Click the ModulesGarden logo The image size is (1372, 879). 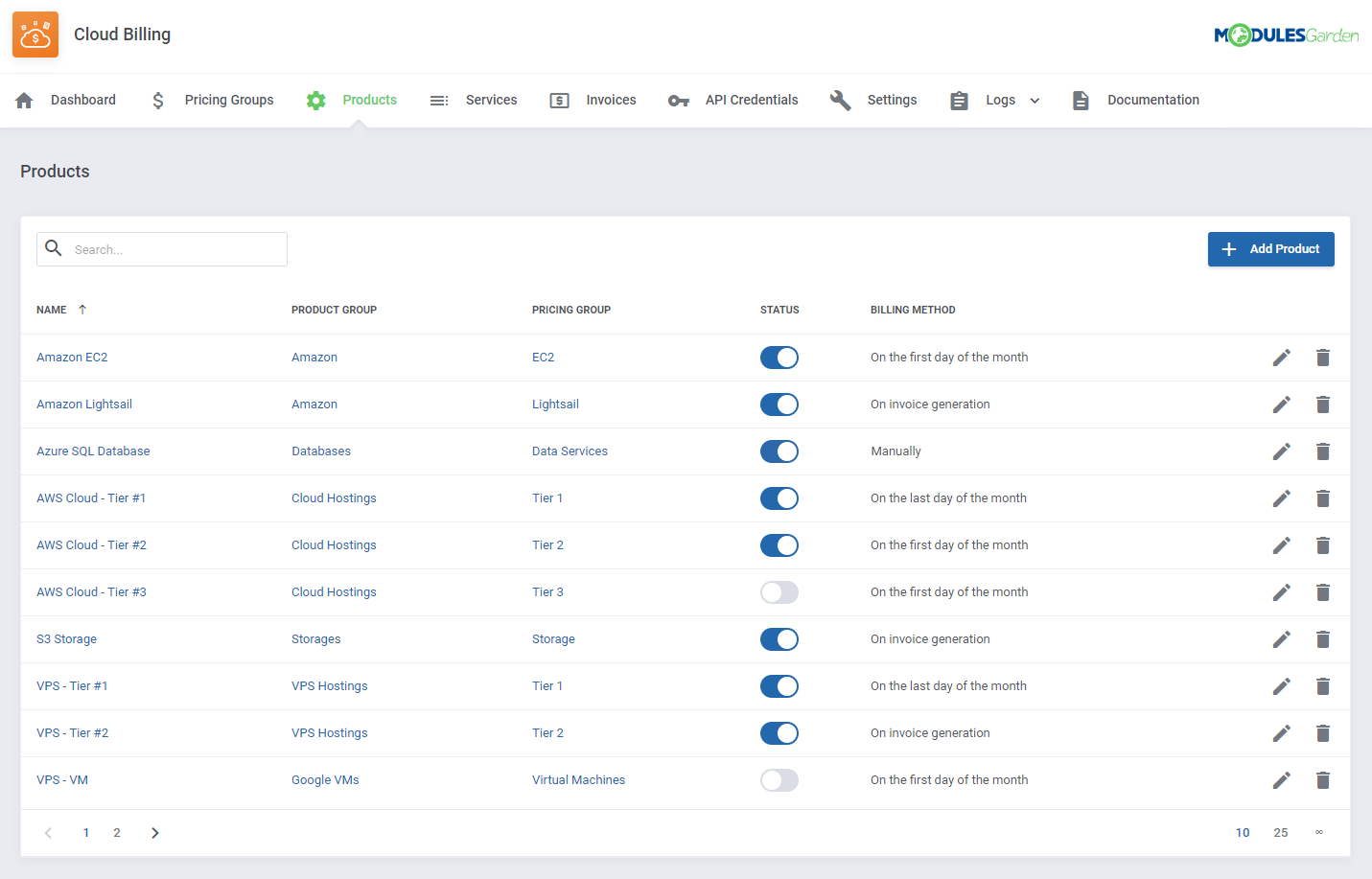click(x=1287, y=35)
